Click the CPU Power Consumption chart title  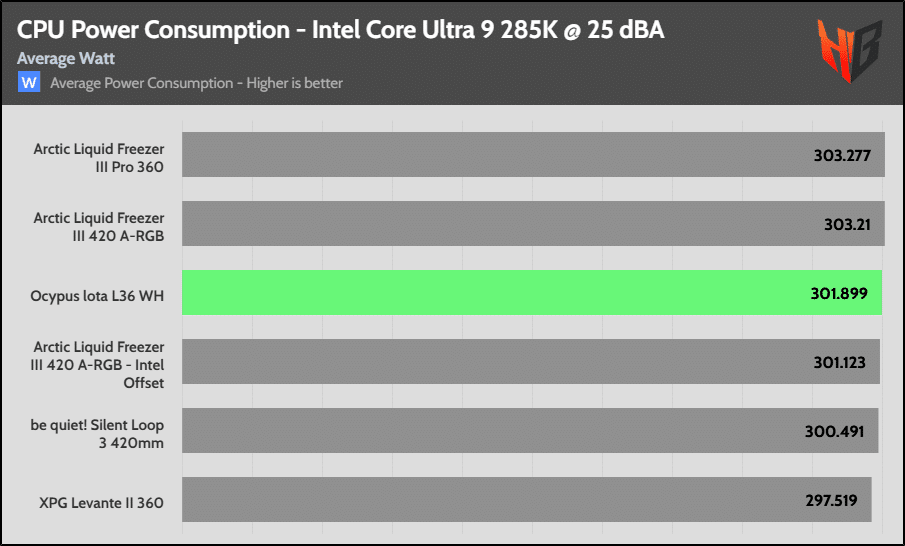pos(341,30)
